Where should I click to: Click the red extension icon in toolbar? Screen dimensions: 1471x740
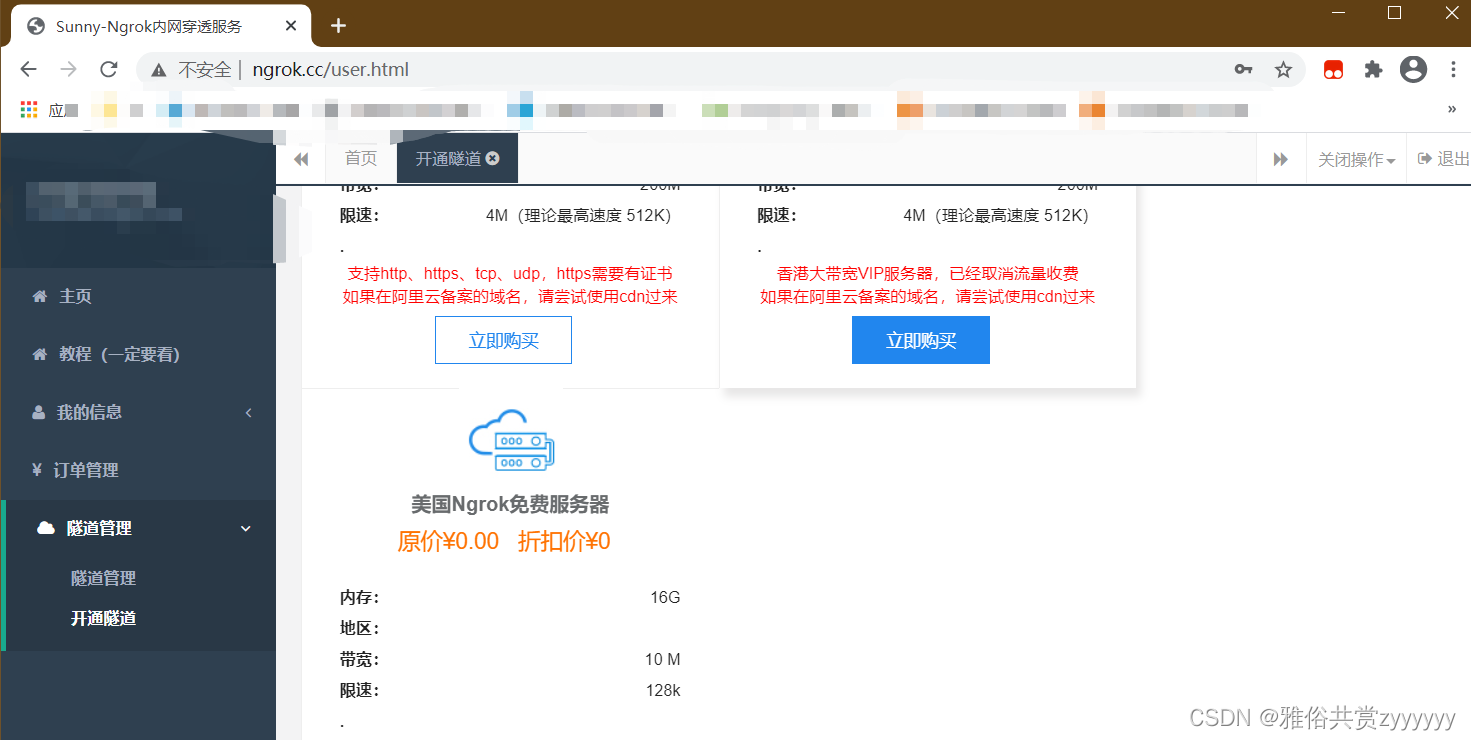pyautogui.click(x=1333, y=69)
